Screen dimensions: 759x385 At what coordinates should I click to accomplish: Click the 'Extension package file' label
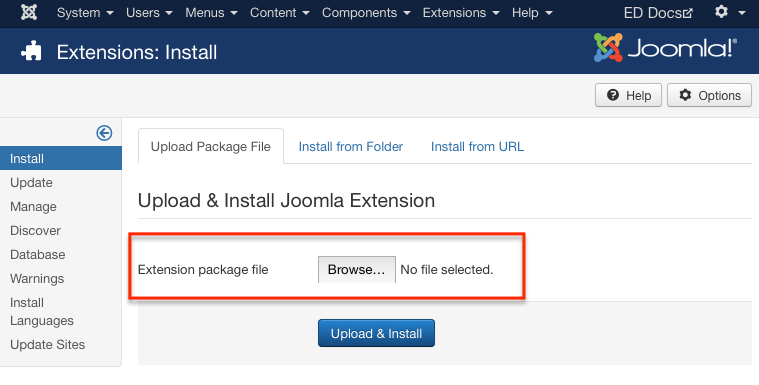point(203,270)
